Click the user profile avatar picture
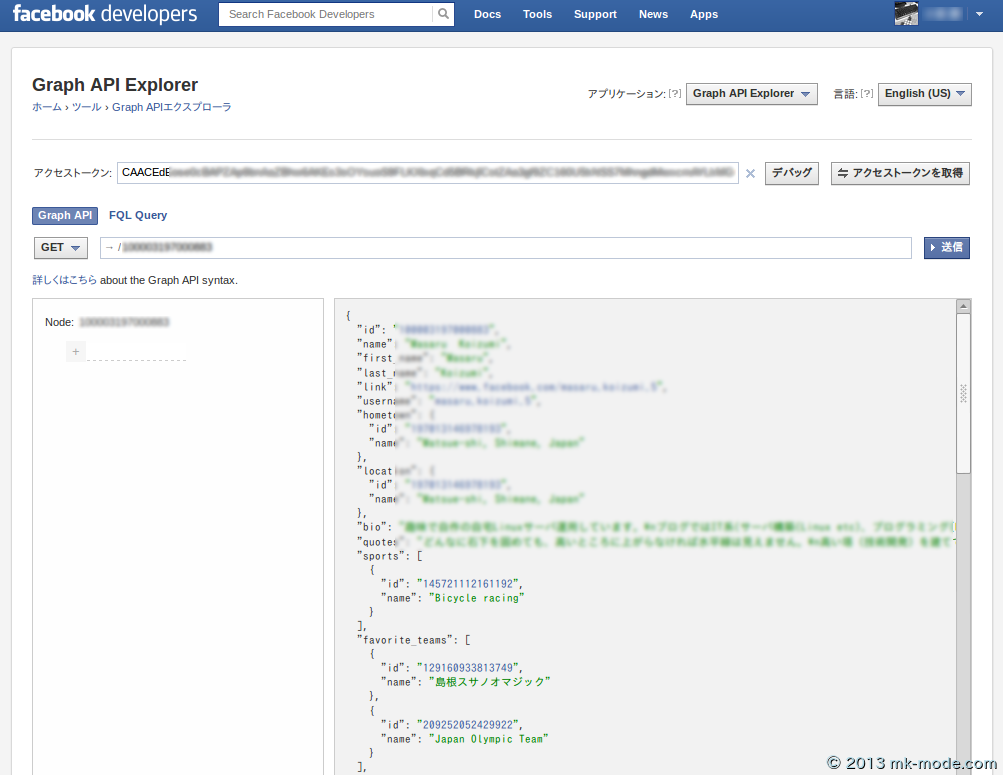The width and height of the screenshot is (1003, 775). (x=906, y=13)
